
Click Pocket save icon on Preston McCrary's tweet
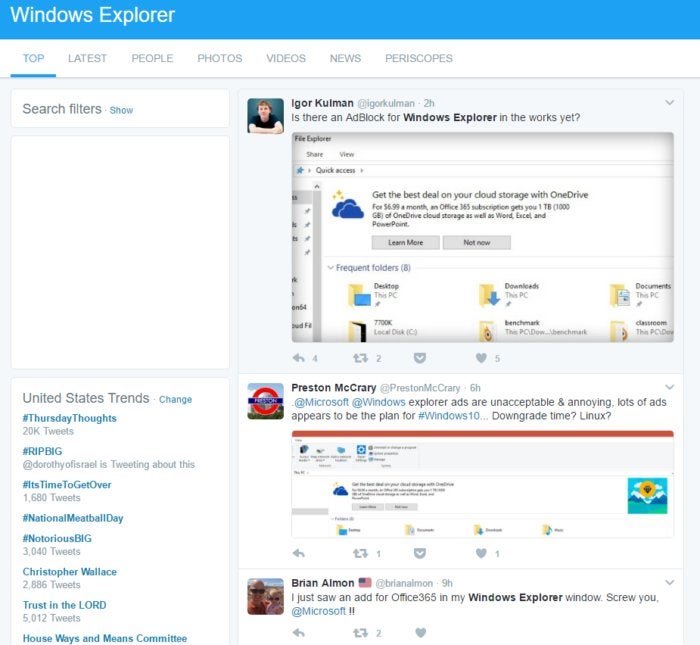click(x=420, y=553)
